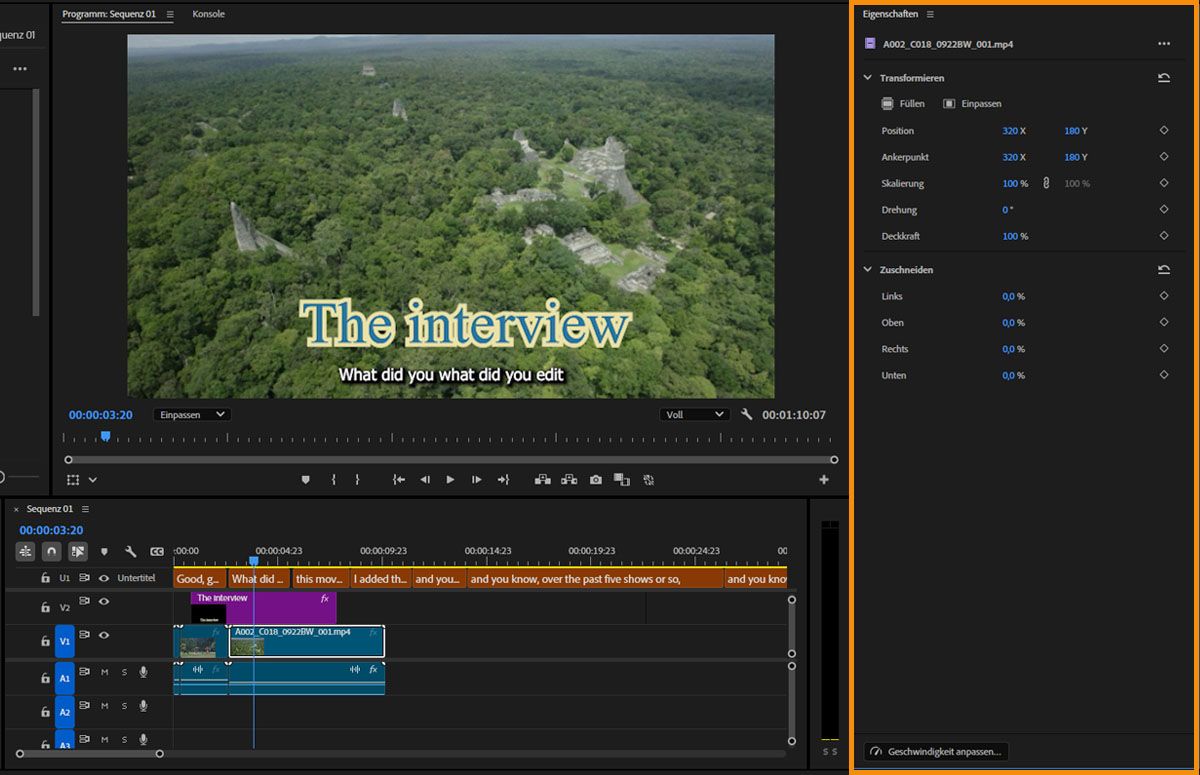Collapse the Zuschneiden section
1200x775 pixels.
pos(868,270)
